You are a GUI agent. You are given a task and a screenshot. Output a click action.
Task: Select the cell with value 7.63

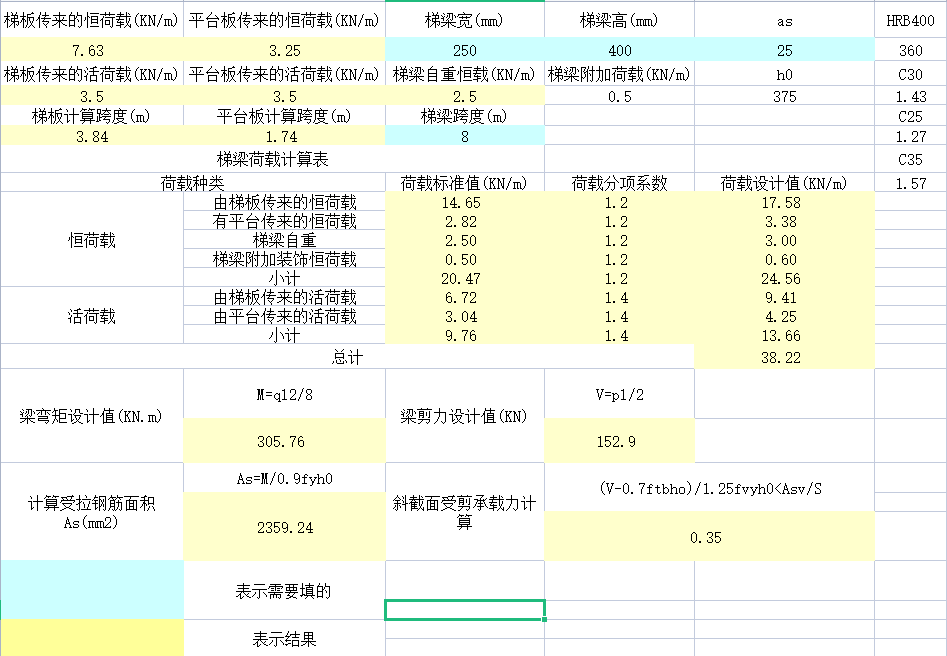coord(90,50)
